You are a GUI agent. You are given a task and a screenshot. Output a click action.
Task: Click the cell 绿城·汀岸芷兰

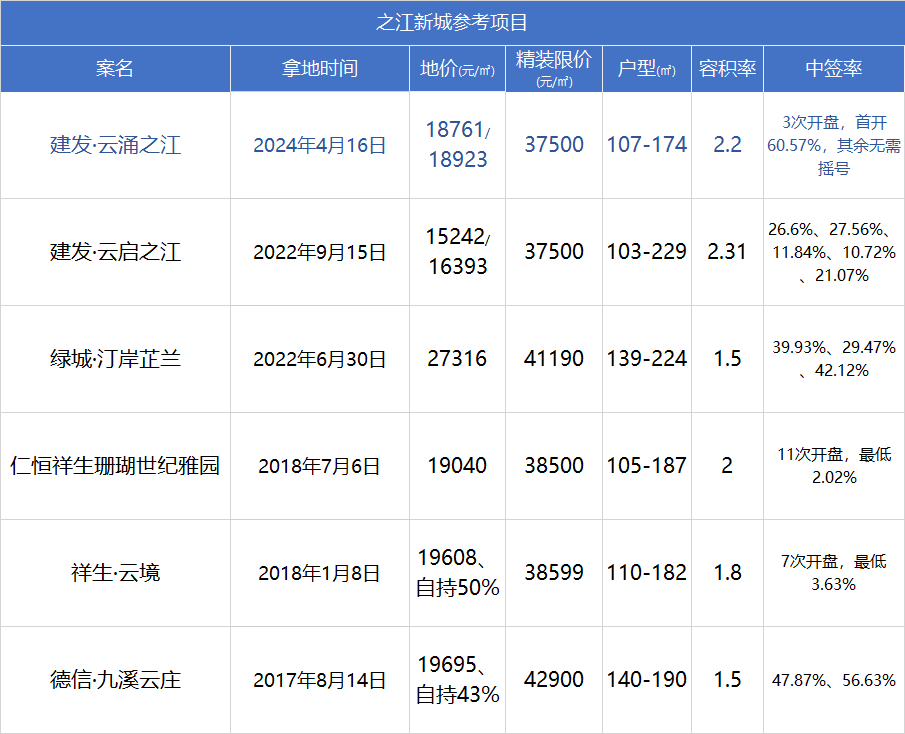coord(115,359)
